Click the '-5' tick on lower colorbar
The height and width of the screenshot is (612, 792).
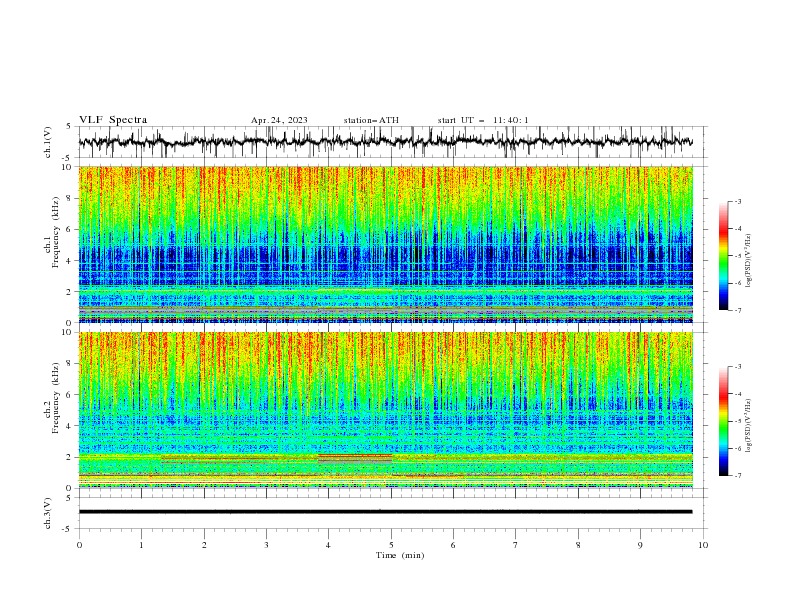point(737,421)
